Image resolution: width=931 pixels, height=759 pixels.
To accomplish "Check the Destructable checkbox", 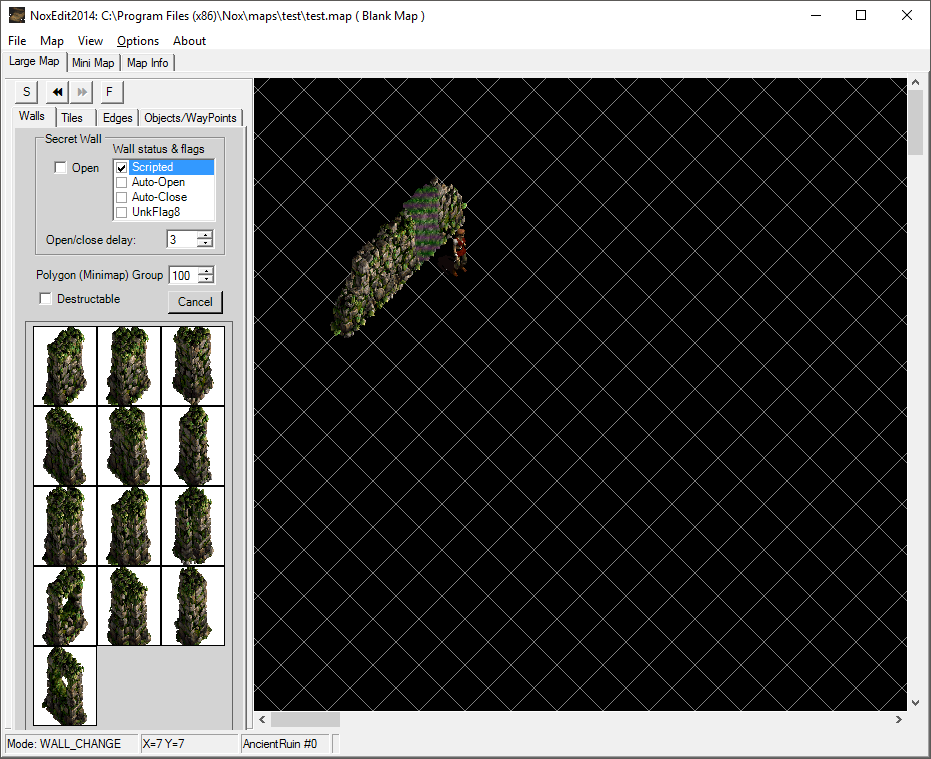I will (45, 299).
